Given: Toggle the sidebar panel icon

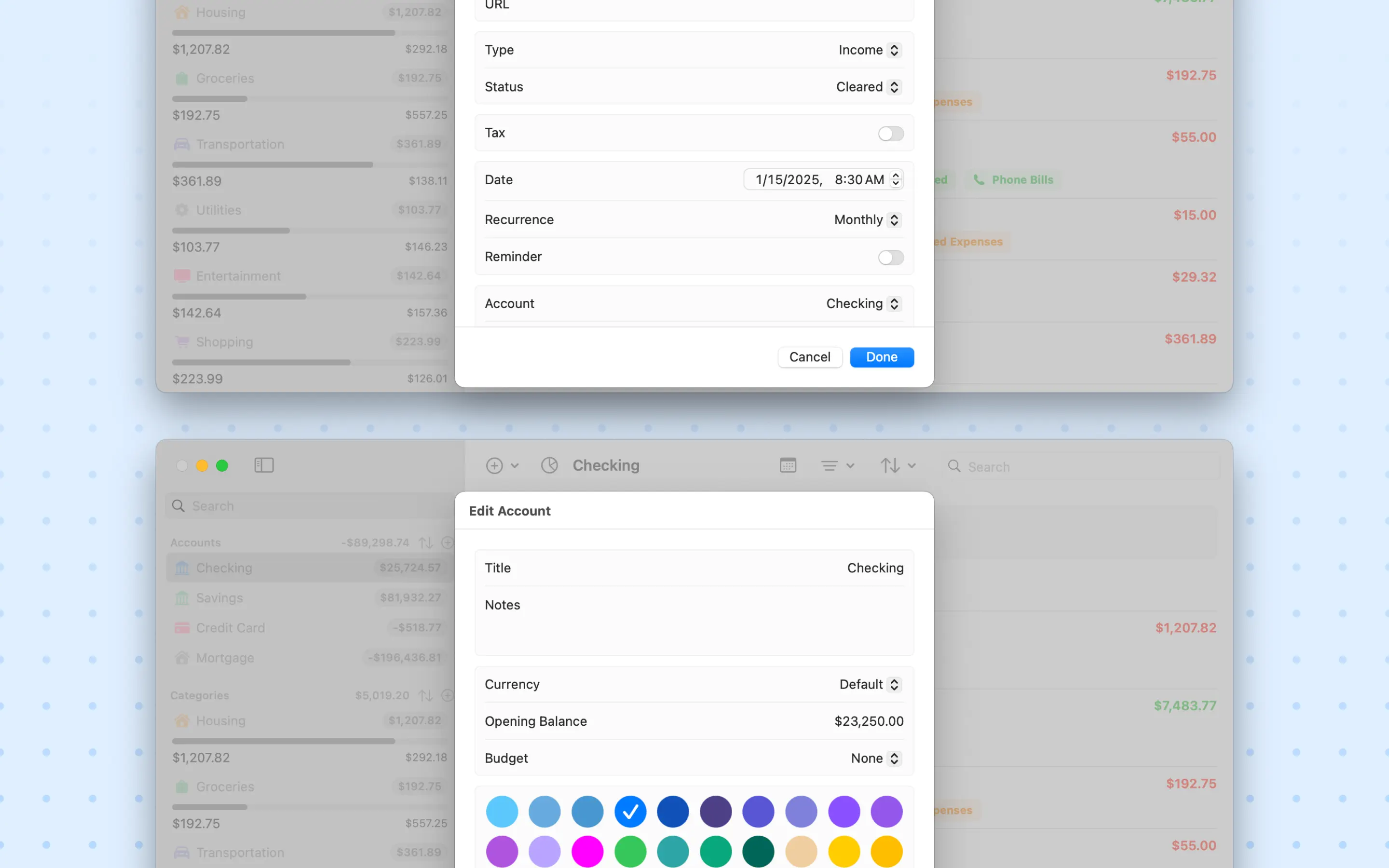Looking at the screenshot, I should point(264,465).
